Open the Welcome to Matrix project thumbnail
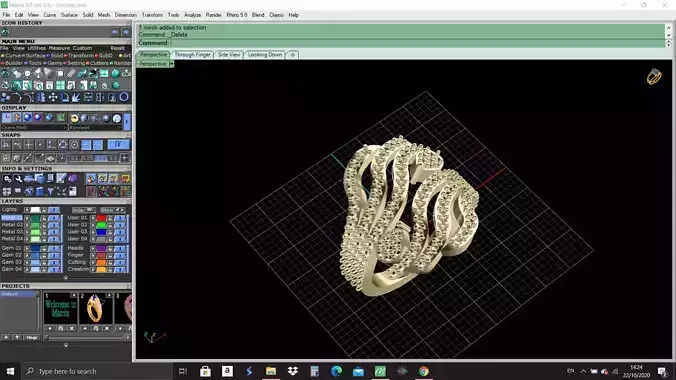Image resolution: width=676 pixels, height=380 pixels. point(60,308)
